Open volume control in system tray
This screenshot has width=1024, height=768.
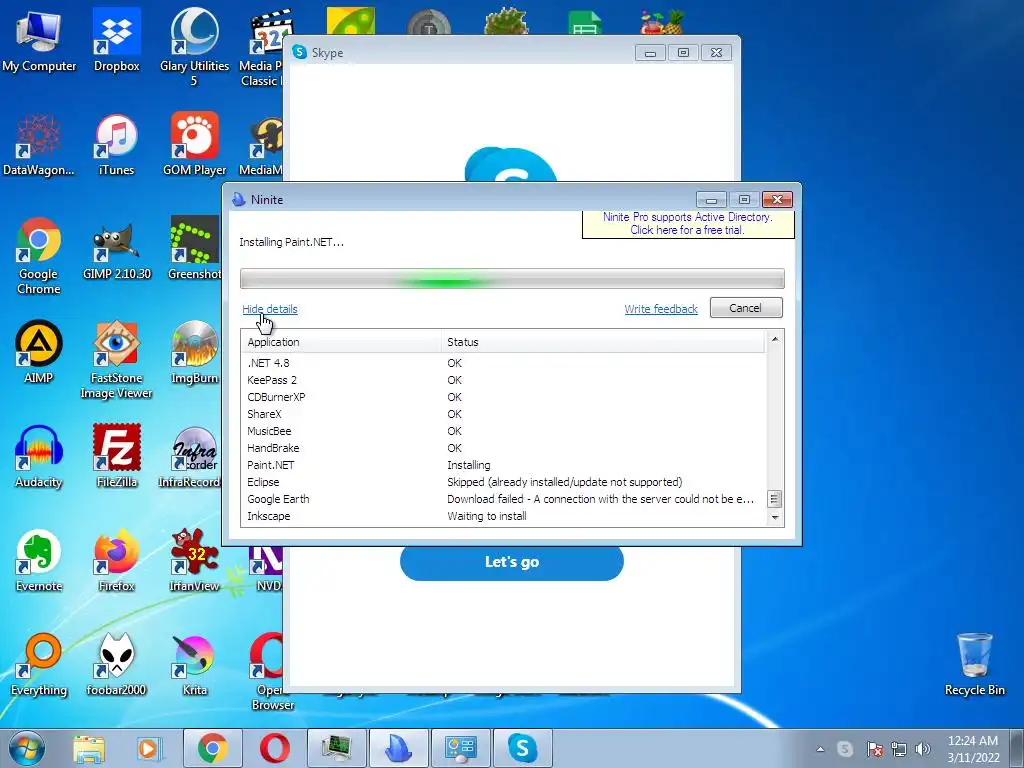click(923, 749)
